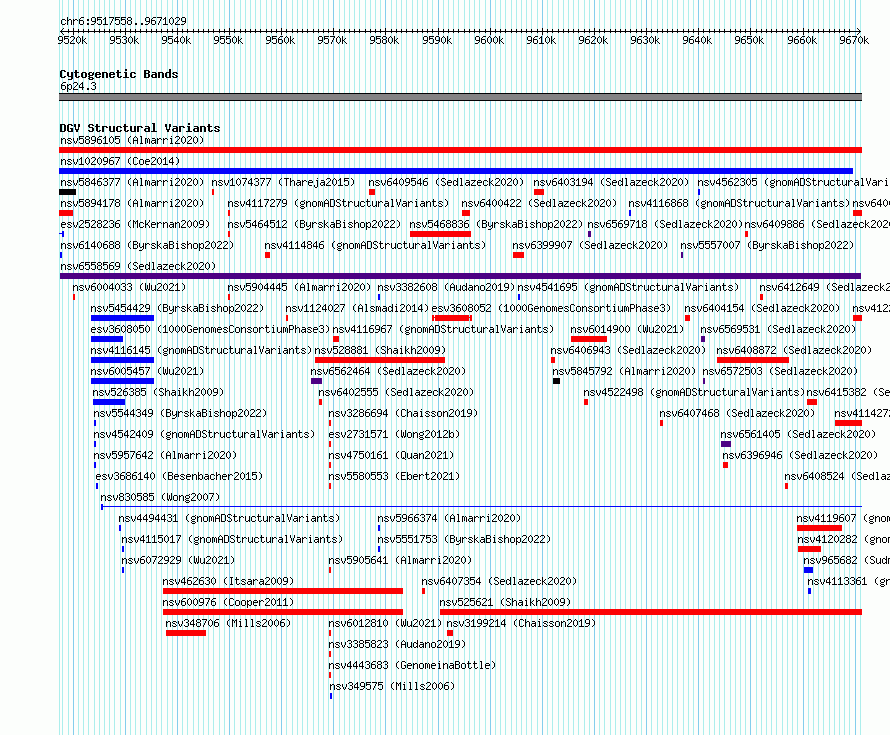
Task: Click nsv6004033 (Wu2021) label
Action: pos(129,287)
